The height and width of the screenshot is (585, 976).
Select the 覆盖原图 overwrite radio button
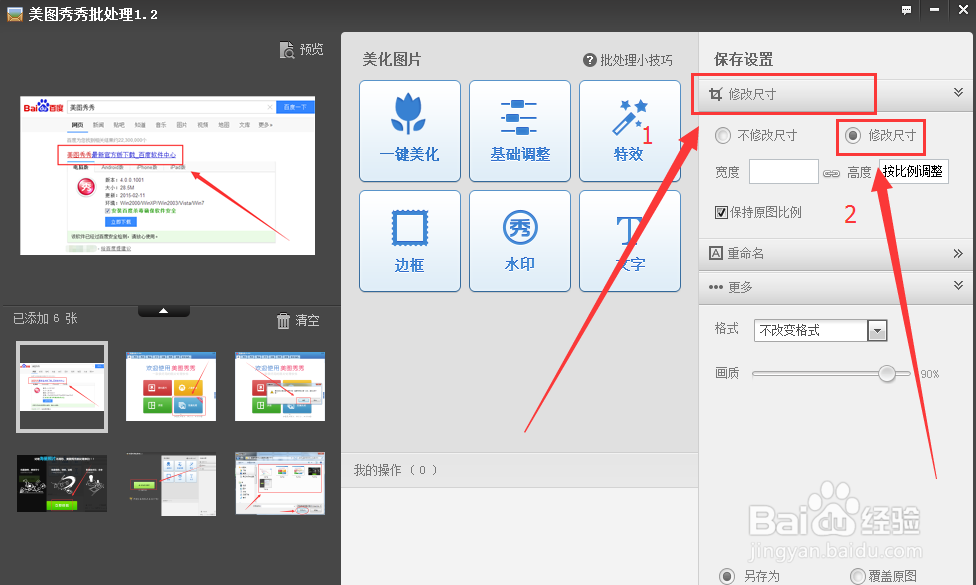858,576
